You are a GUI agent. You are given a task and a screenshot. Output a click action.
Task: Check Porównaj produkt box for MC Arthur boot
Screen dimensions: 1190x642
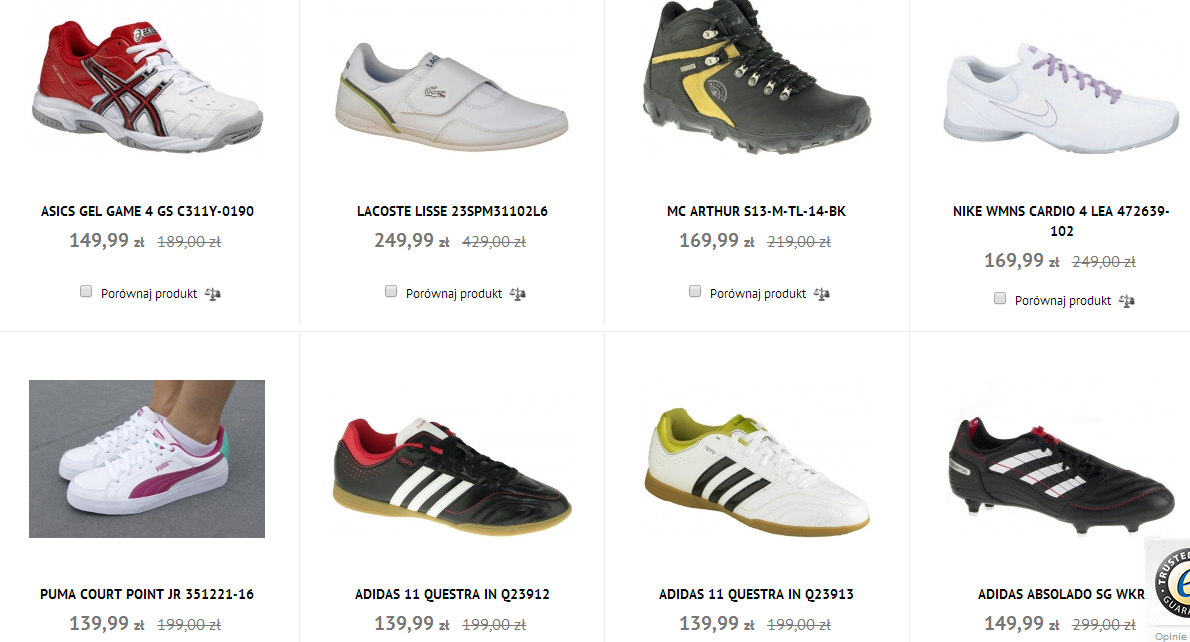pyautogui.click(x=694, y=291)
